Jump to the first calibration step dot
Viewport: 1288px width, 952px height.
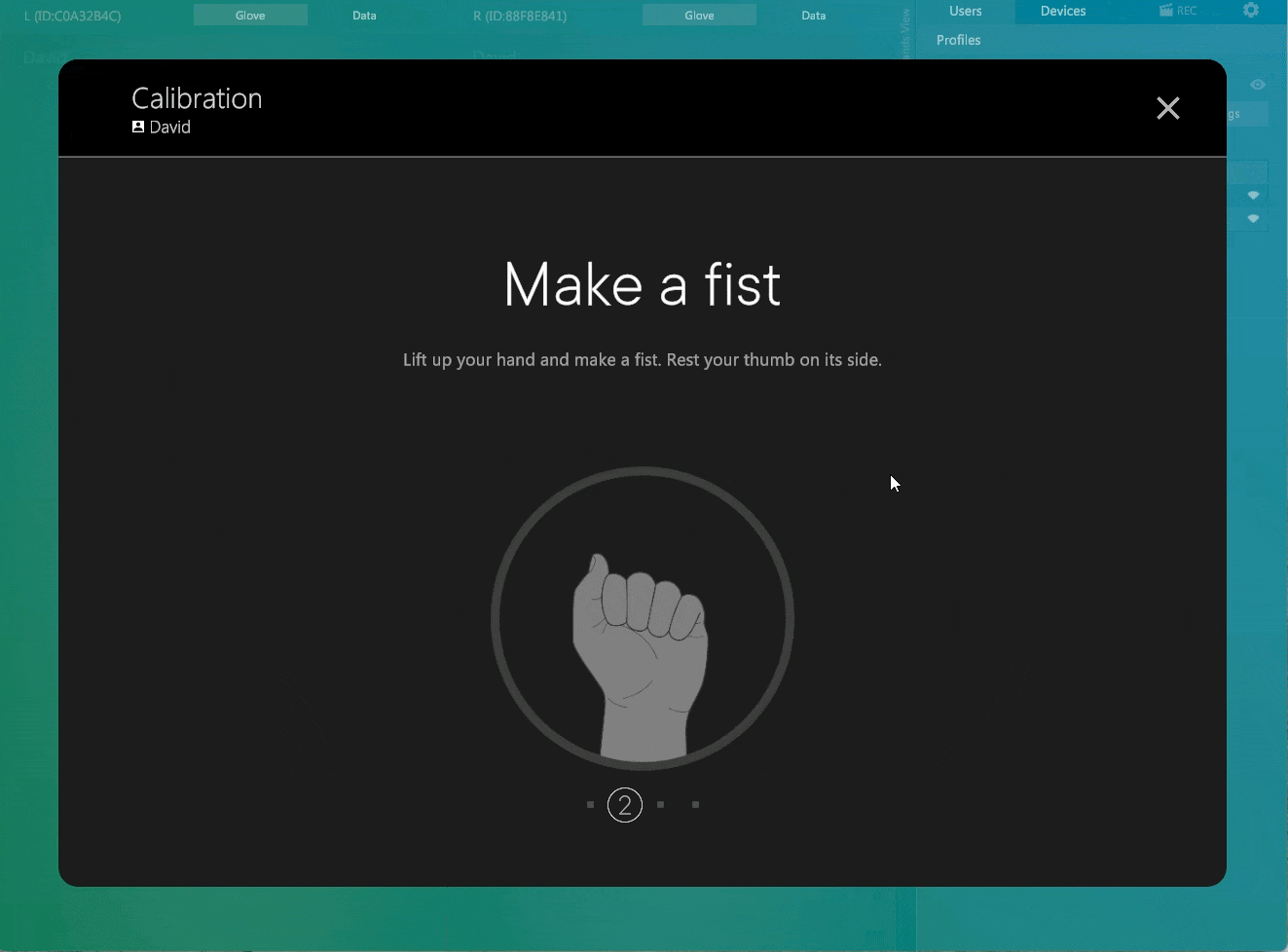pos(590,805)
